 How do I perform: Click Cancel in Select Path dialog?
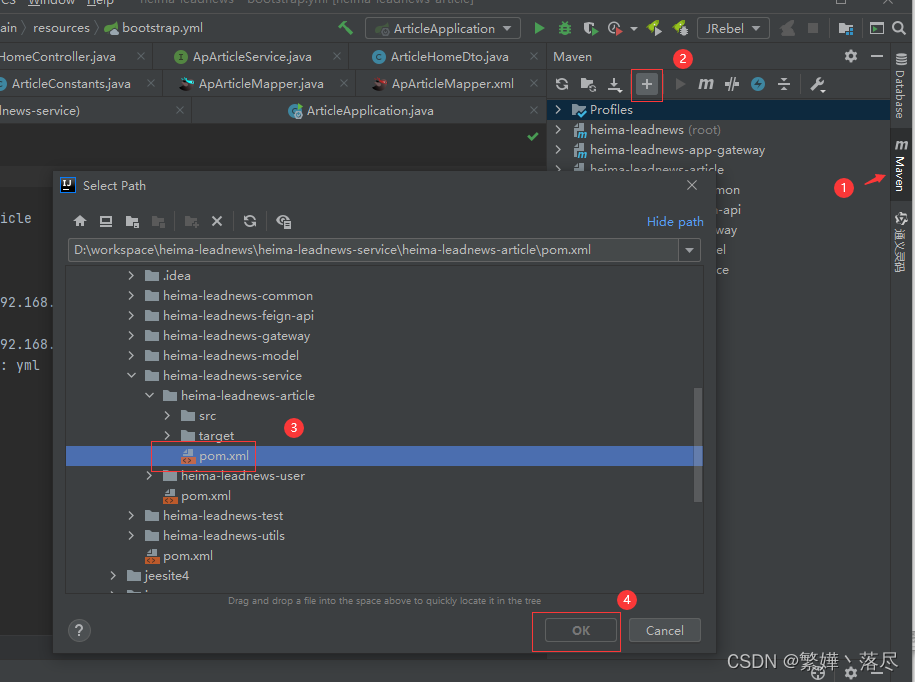(665, 630)
